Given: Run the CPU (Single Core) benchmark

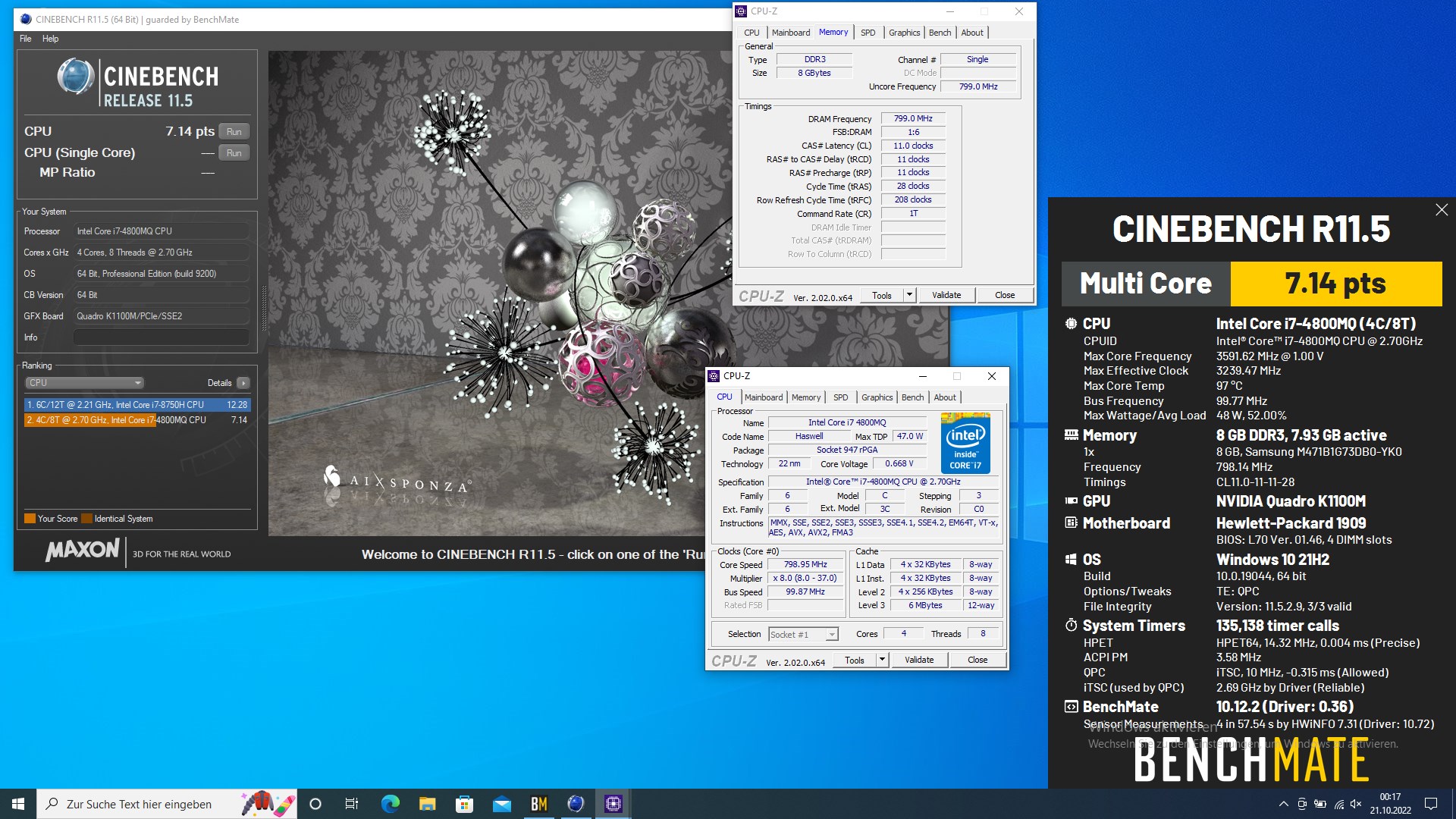Looking at the screenshot, I should (234, 152).
